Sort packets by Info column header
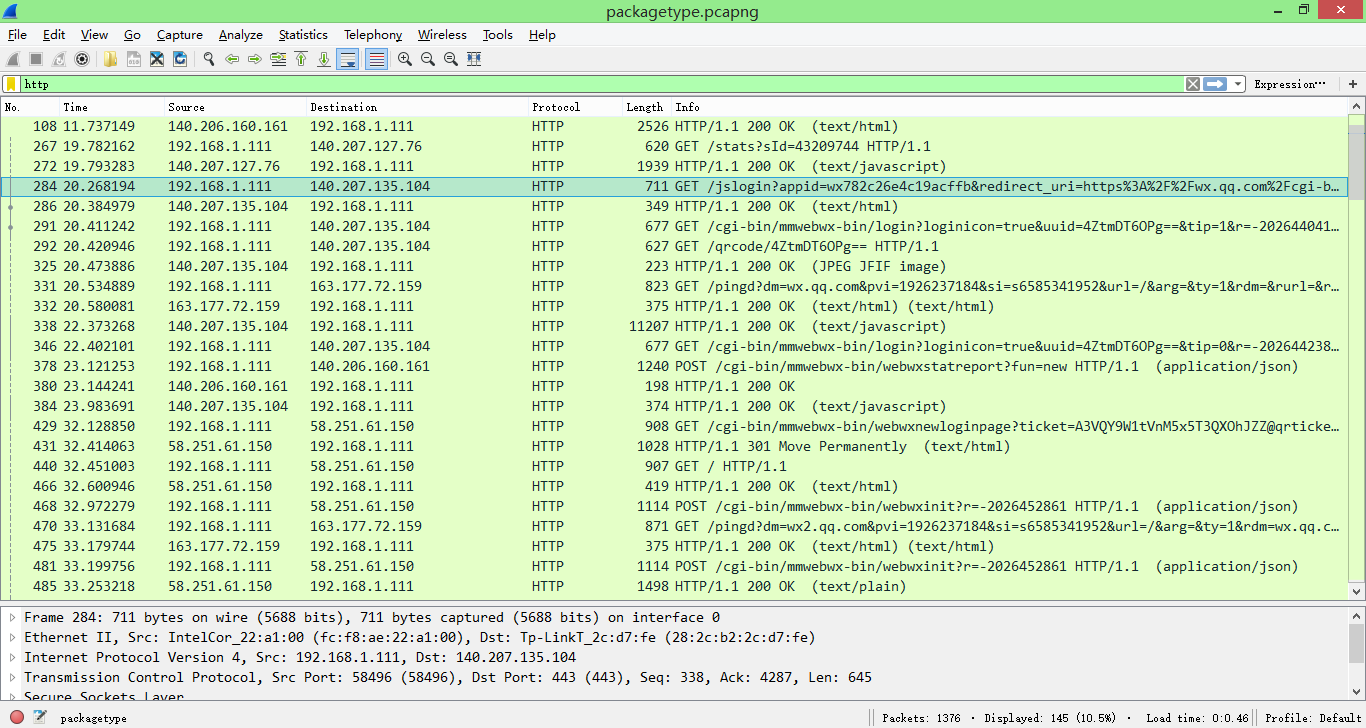Screen dimensions: 1366x728 [1009, 107]
